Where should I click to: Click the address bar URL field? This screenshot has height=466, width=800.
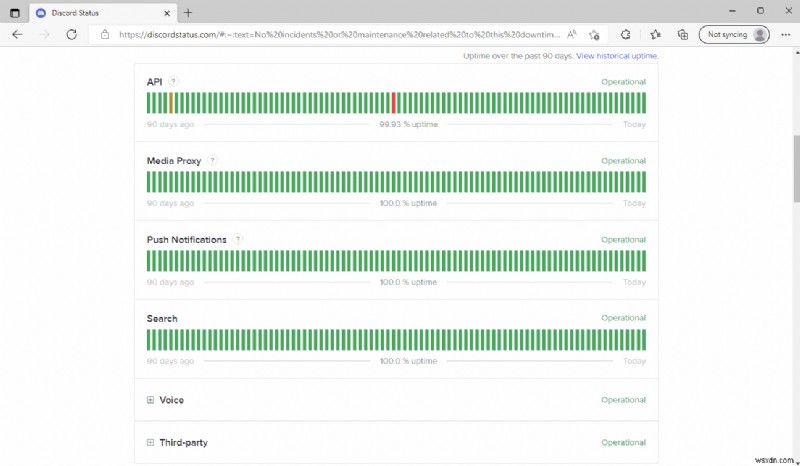339,34
